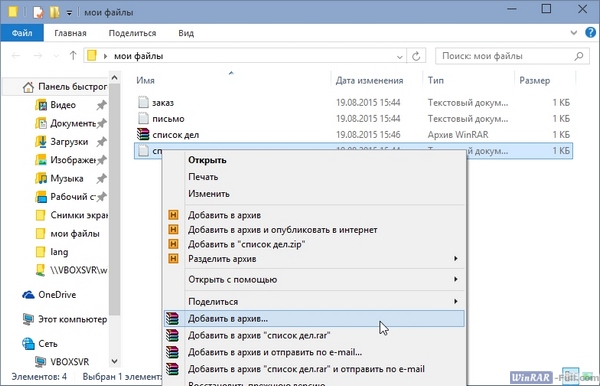600x386 pixels.
Task: Choose Изменить in the context menu
Action: [x=314, y=194]
